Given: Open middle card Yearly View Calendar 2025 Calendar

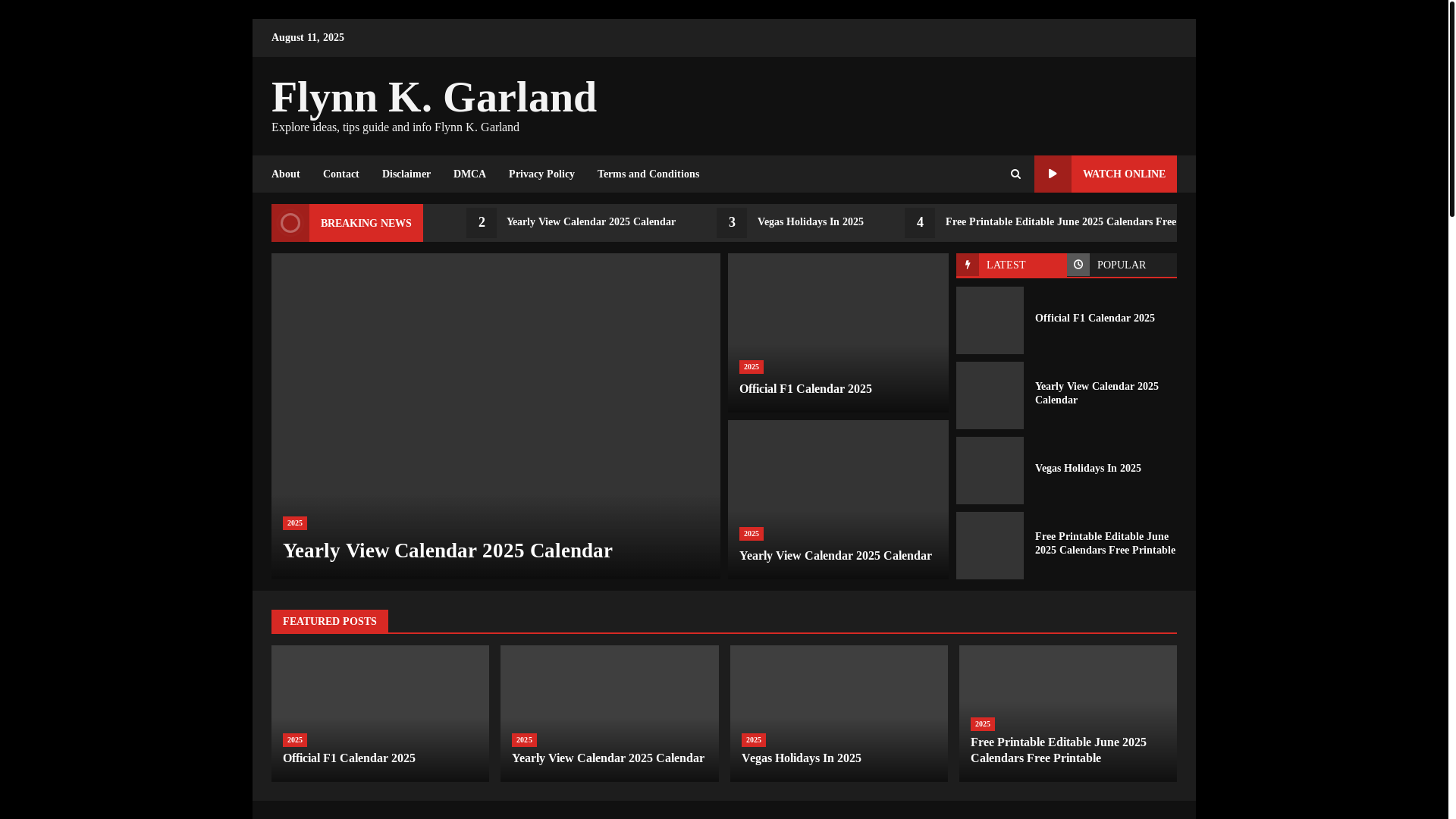Looking at the screenshot, I should coord(836,556).
